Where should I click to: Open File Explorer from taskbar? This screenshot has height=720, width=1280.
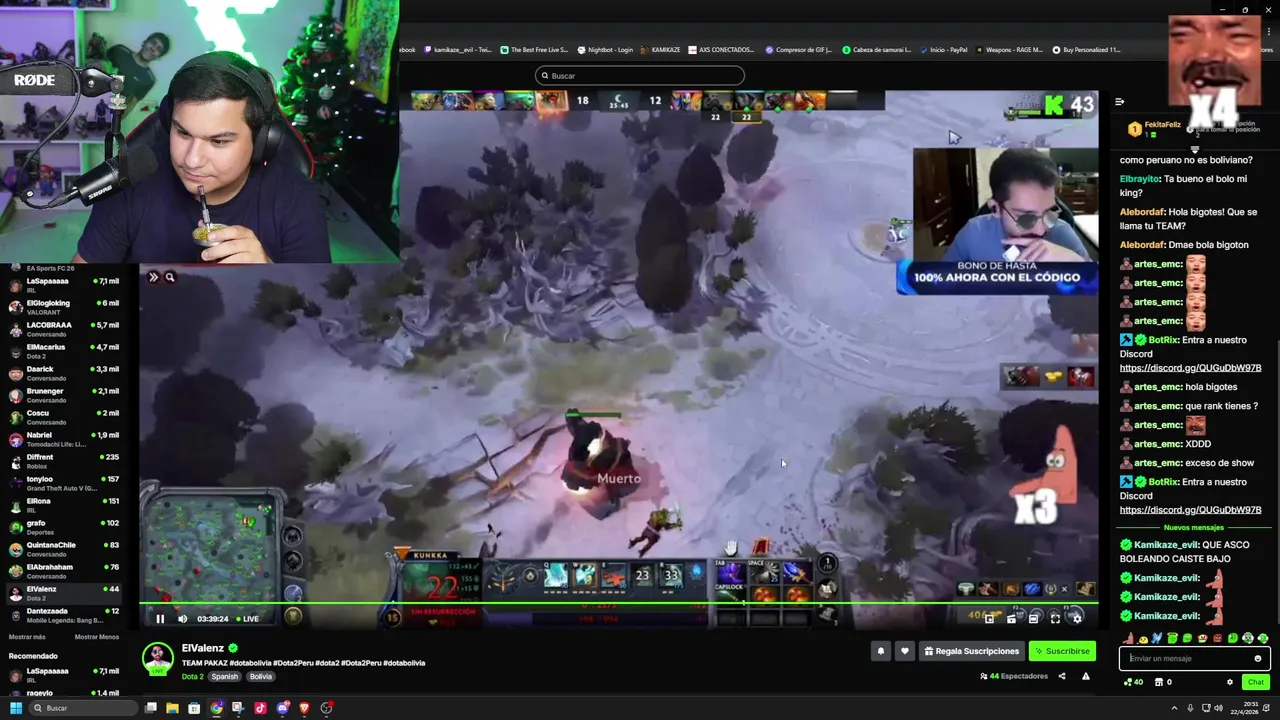pyautogui.click(x=173, y=708)
